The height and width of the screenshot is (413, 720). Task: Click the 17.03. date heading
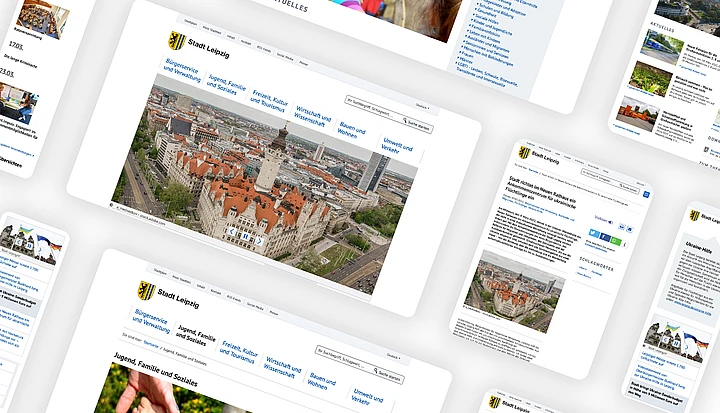click(x=16, y=45)
